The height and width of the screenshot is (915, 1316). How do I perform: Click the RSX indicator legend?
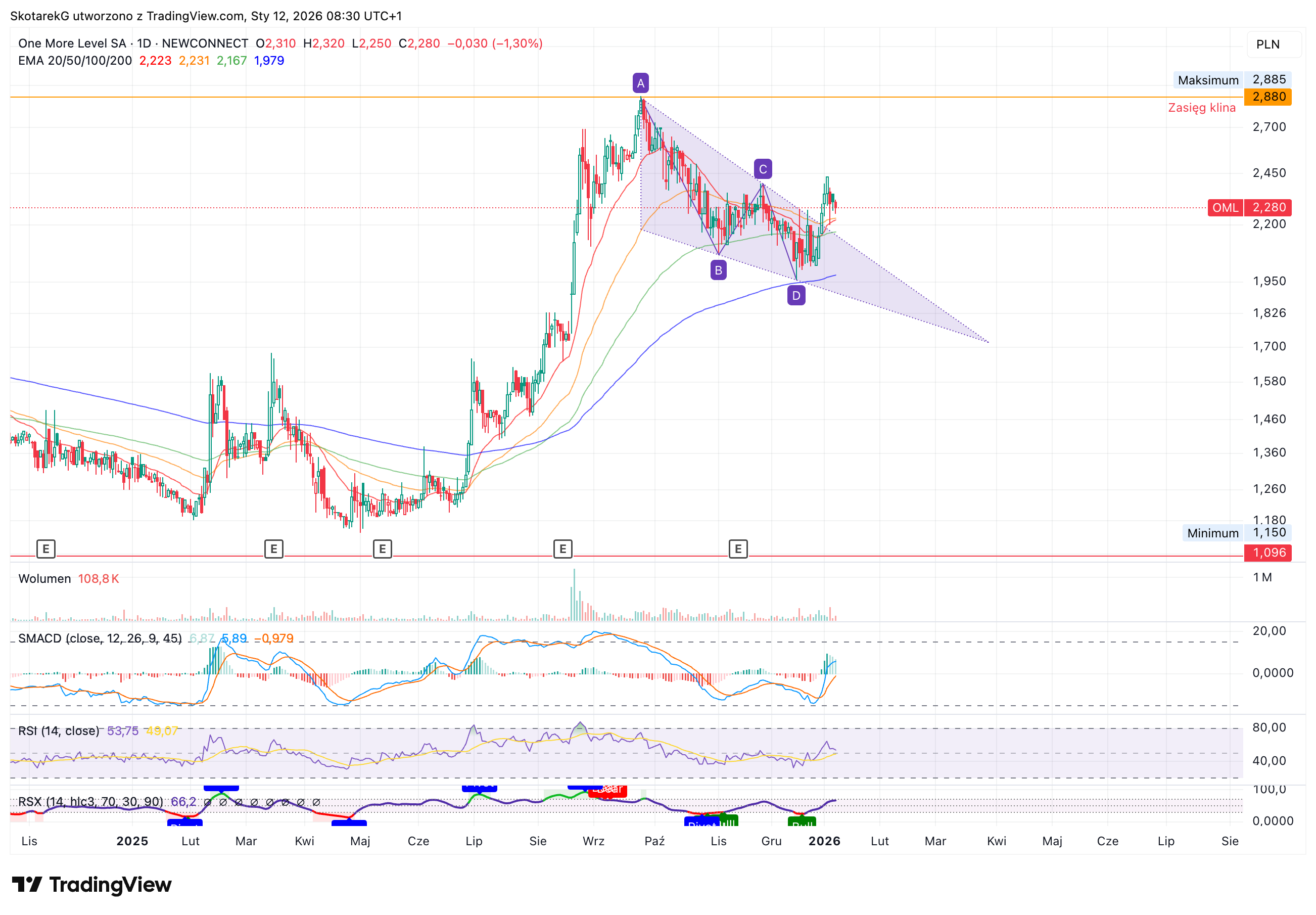point(90,801)
